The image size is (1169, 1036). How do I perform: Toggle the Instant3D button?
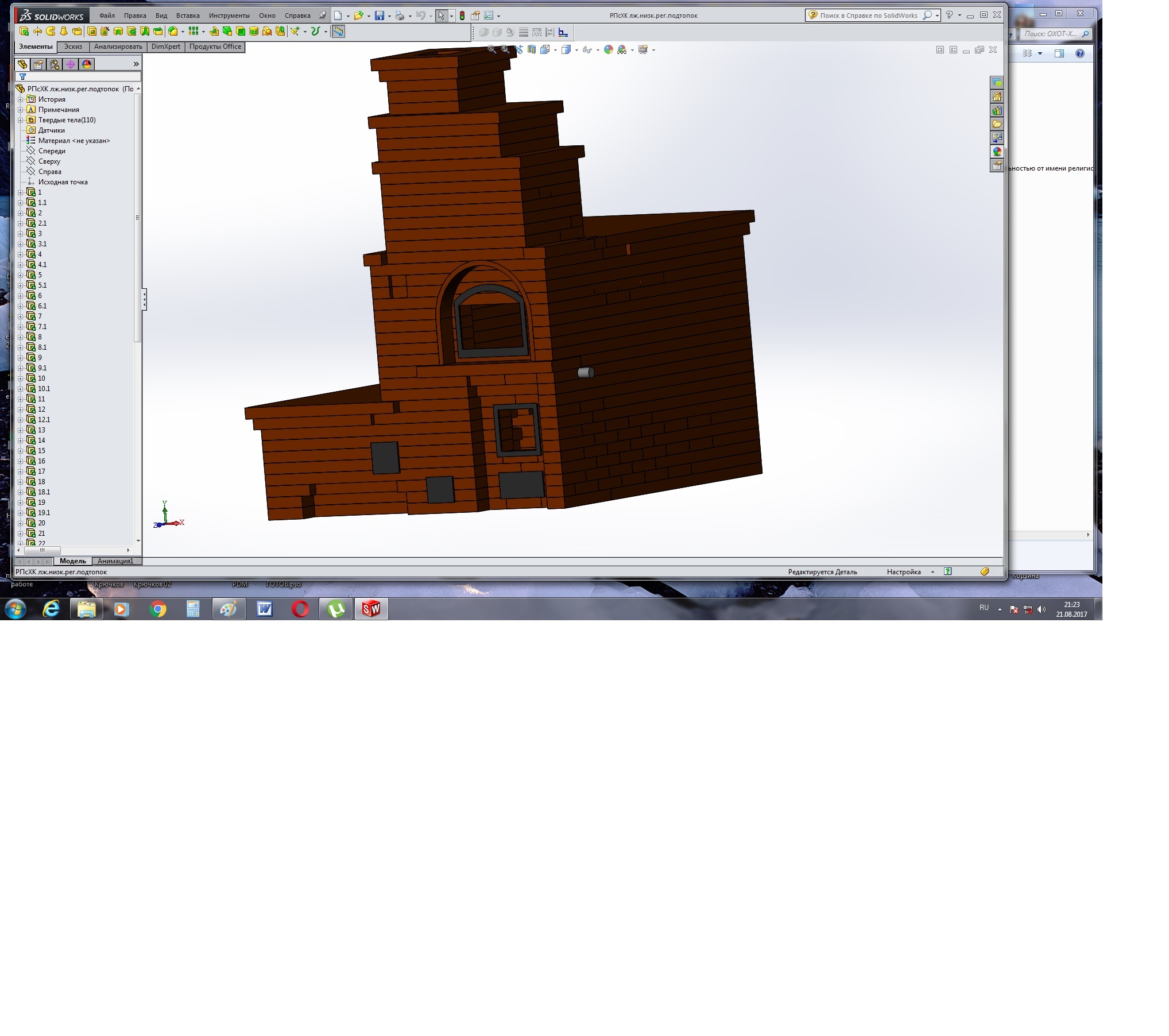coord(339,32)
